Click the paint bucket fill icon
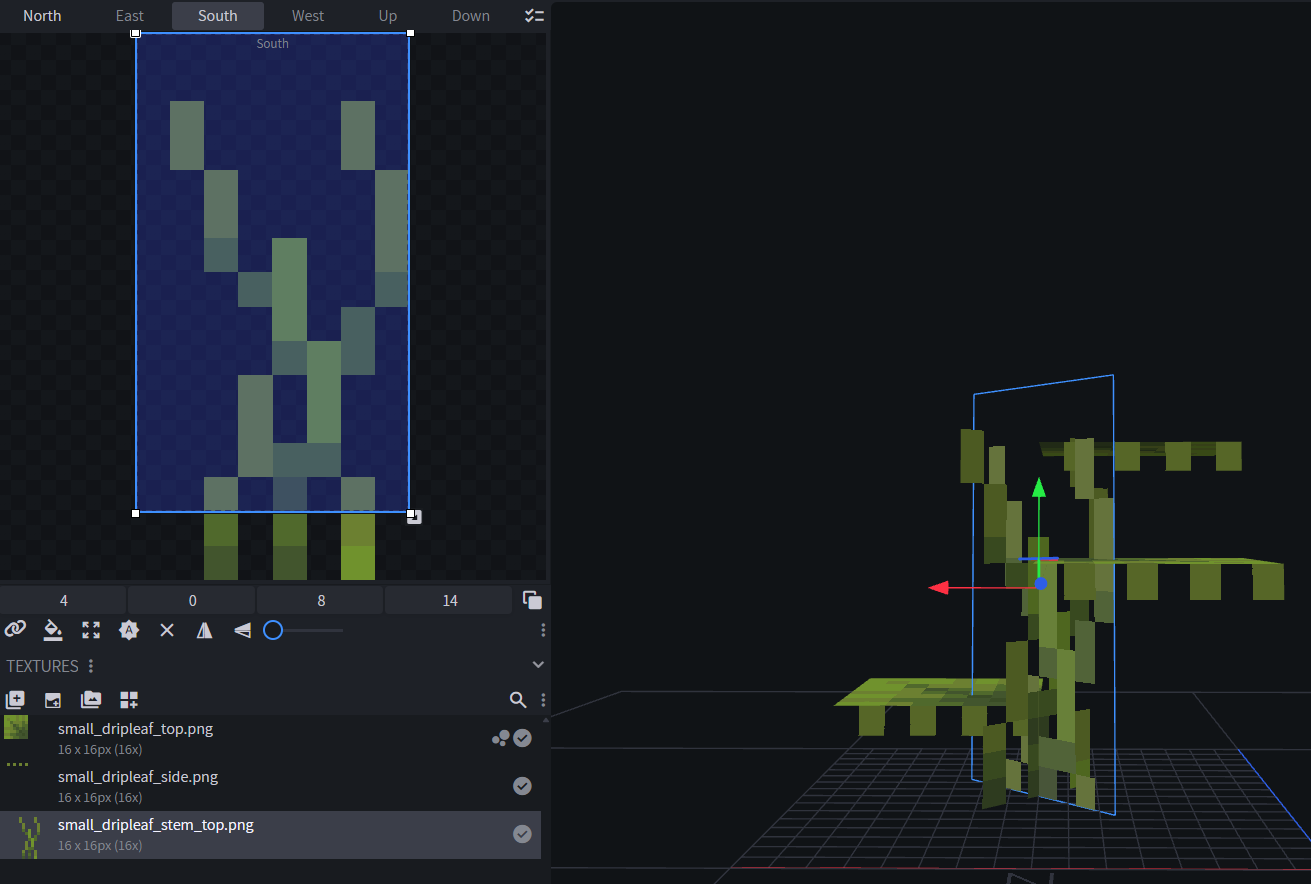The width and height of the screenshot is (1311, 884). (x=53, y=630)
